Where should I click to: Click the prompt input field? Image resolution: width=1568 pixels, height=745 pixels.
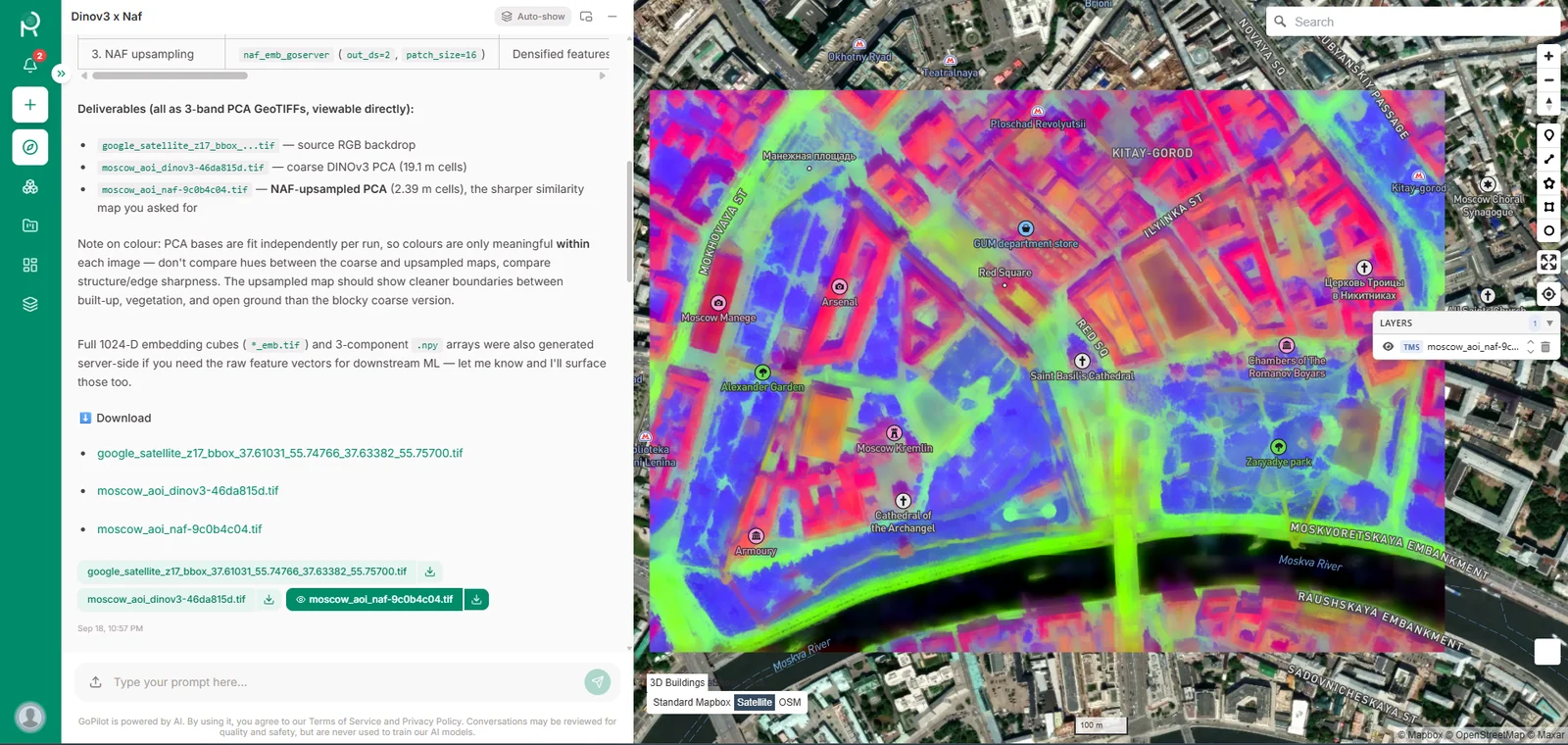343,682
